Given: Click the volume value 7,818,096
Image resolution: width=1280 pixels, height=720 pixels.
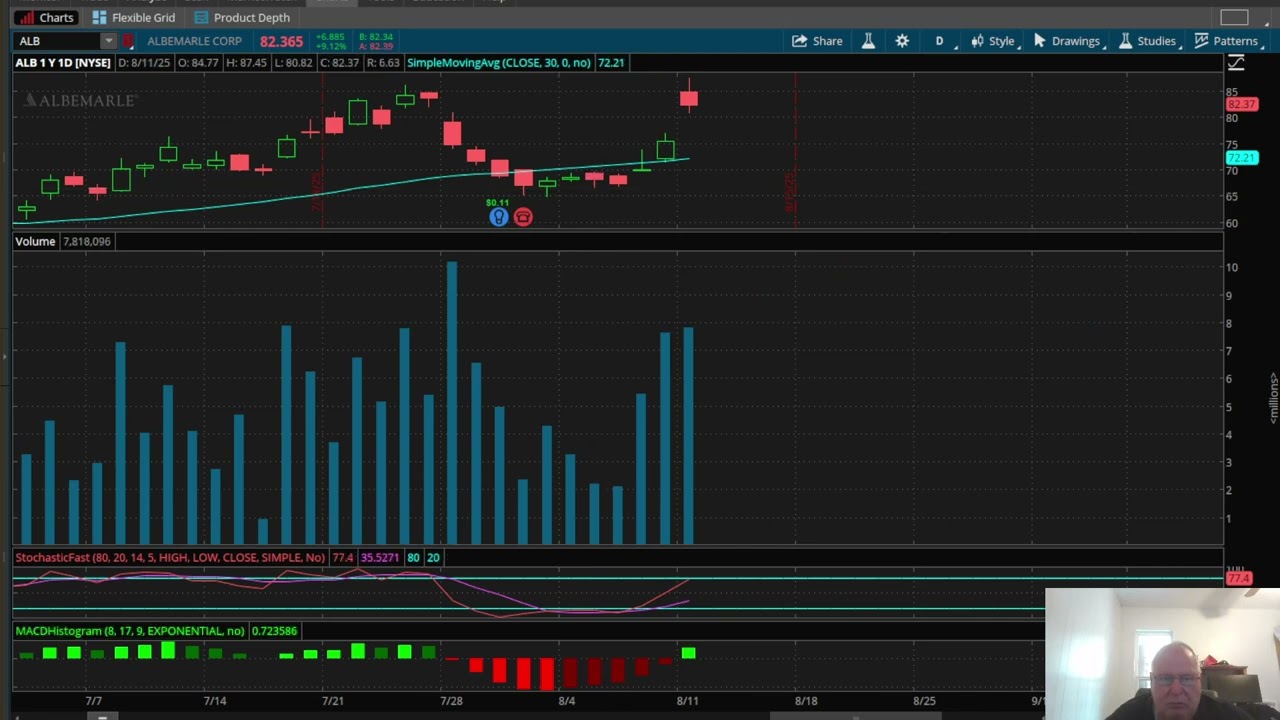Looking at the screenshot, I should 87,241.
